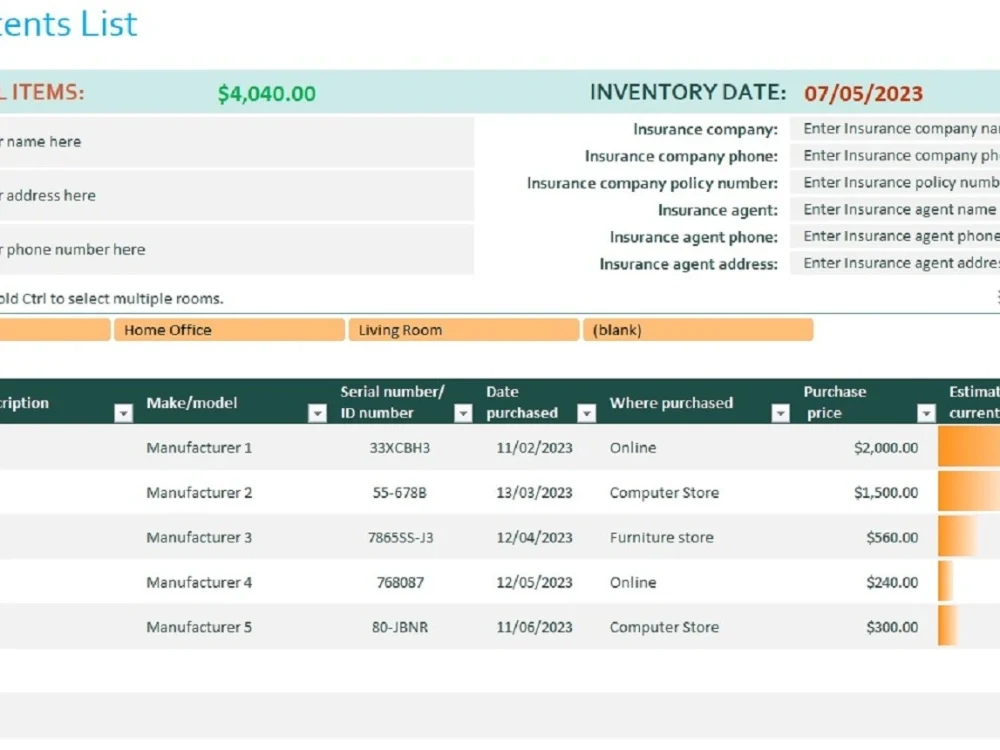Open the Make/model column filter

pos(317,412)
